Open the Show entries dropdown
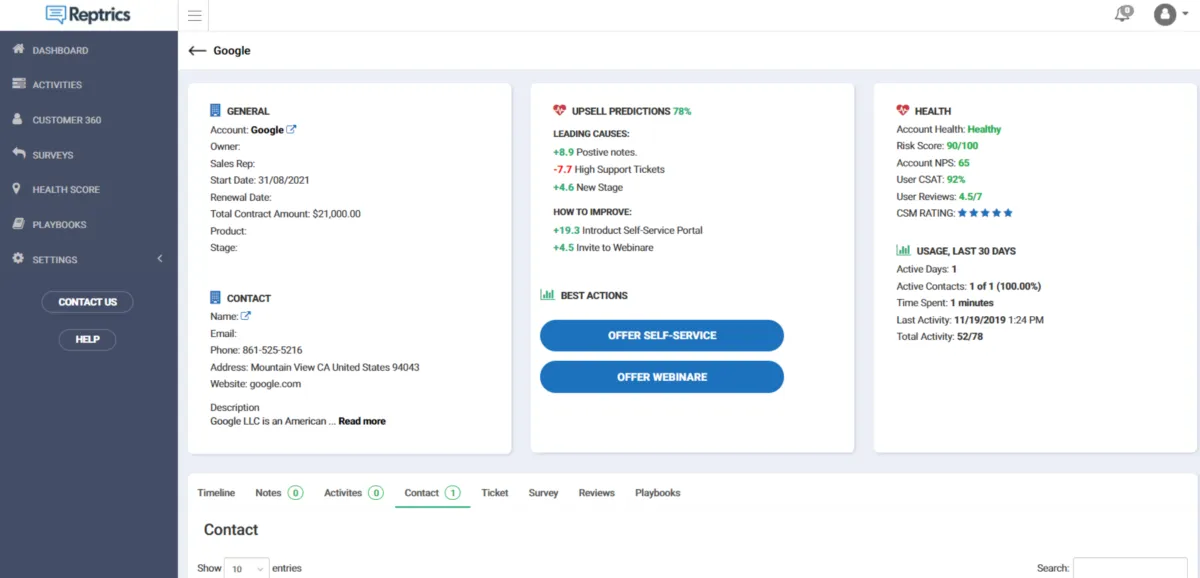The width and height of the screenshot is (1200, 578). (247, 568)
